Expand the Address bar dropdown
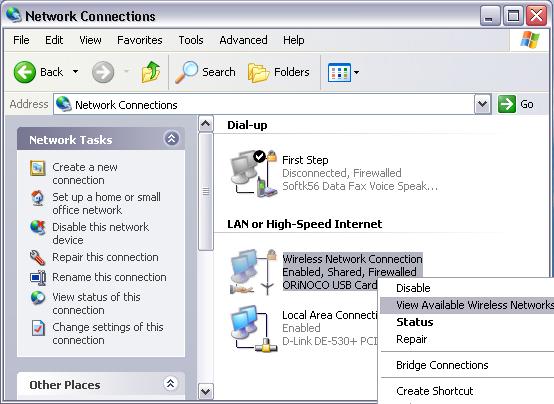This screenshot has height=404, width=554. (x=483, y=104)
